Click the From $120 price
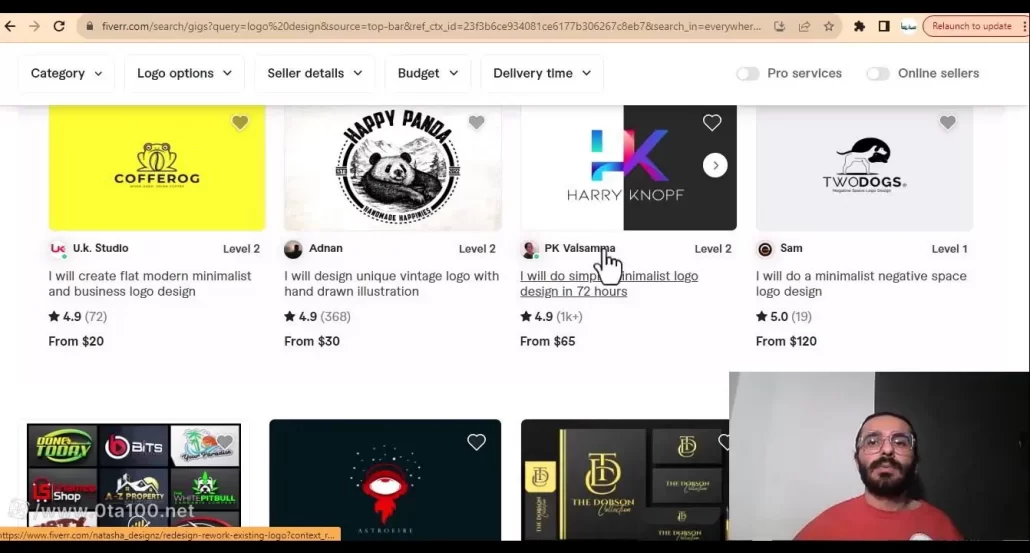Image resolution: width=1030 pixels, height=553 pixels. 786,341
